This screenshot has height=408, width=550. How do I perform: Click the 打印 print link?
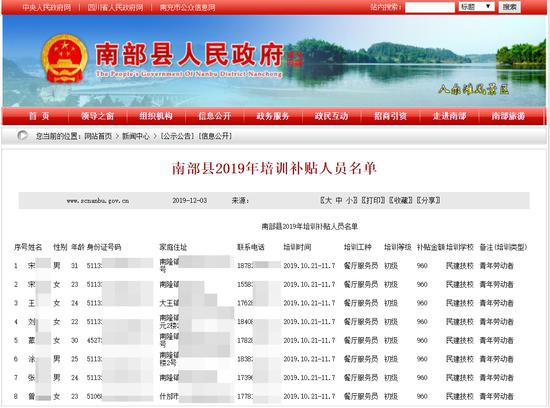coord(373,200)
